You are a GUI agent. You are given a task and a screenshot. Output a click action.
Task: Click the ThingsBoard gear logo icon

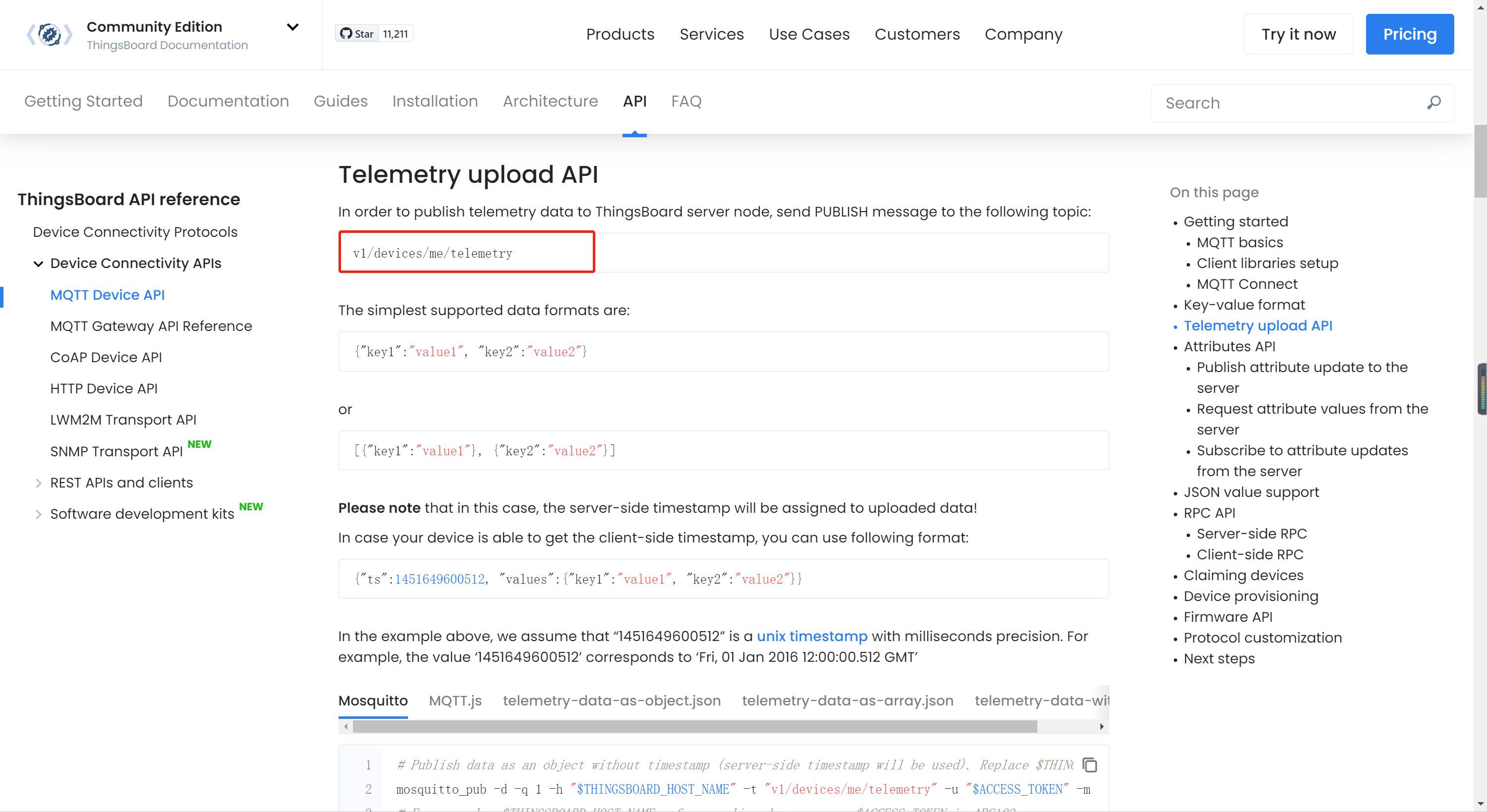49,35
